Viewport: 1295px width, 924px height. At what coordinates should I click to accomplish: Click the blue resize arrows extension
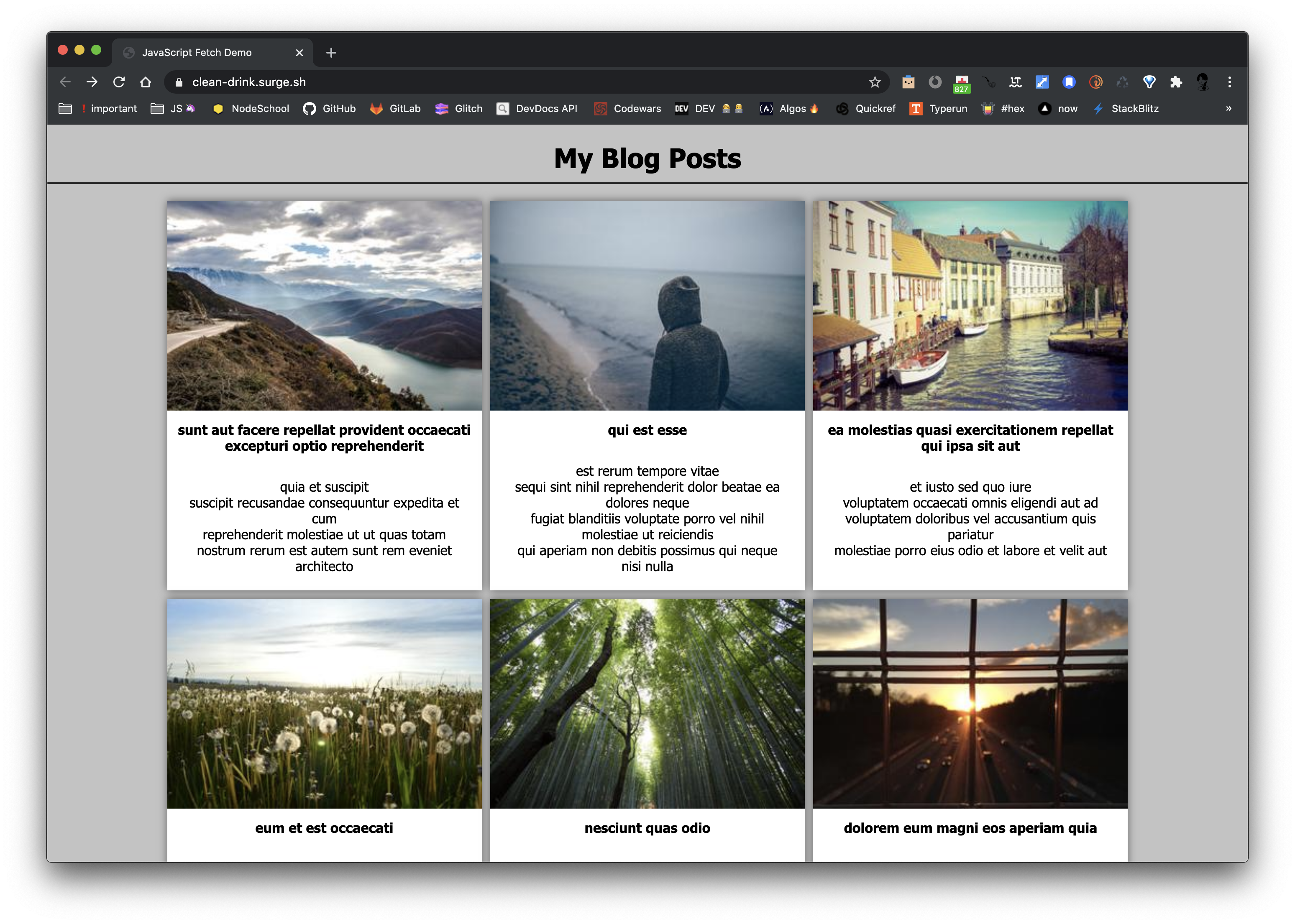click(x=1042, y=82)
